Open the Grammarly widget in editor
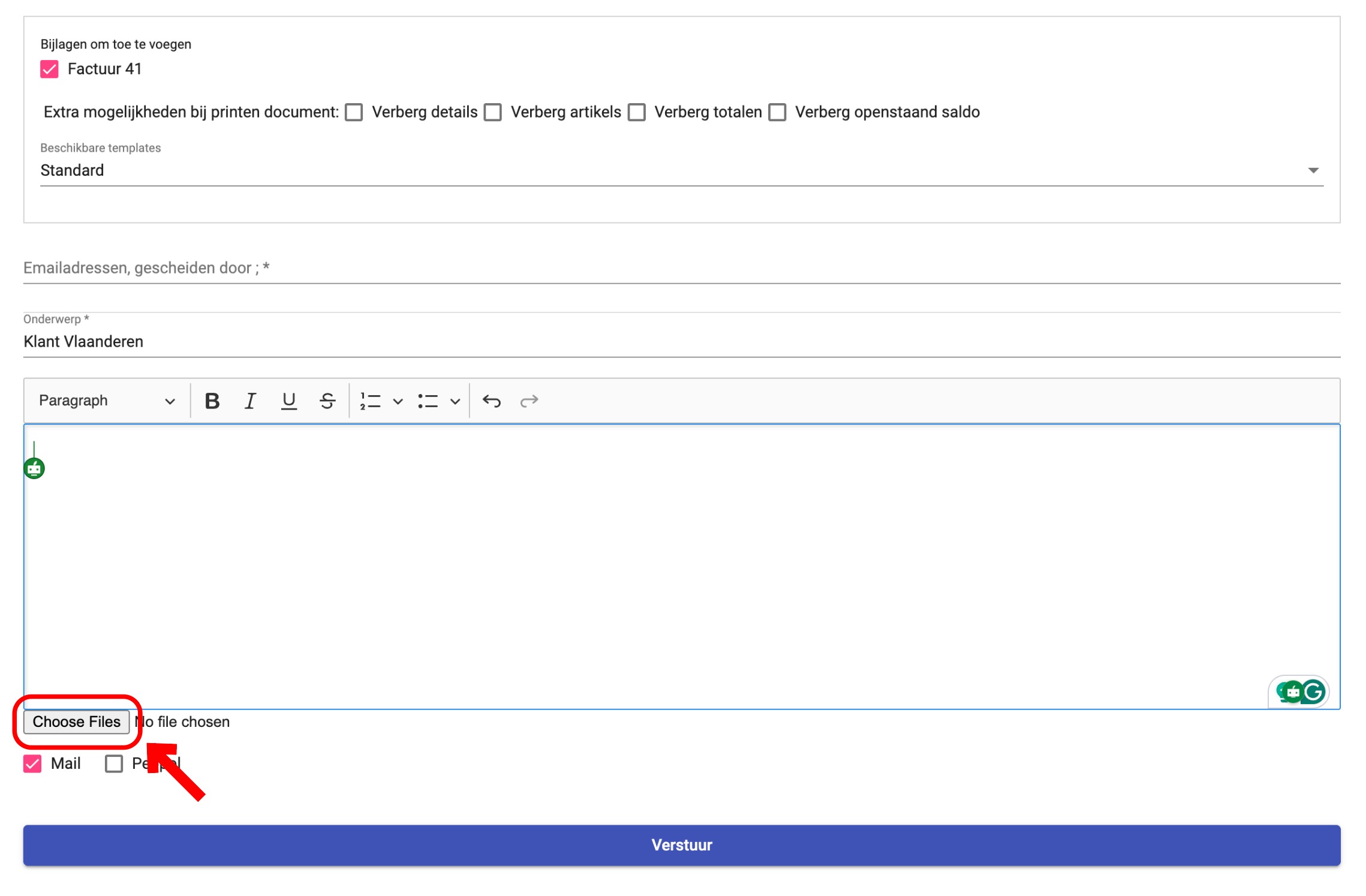Screen dimensions: 1366x896 pyautogui.click(x=1312, y=691)
